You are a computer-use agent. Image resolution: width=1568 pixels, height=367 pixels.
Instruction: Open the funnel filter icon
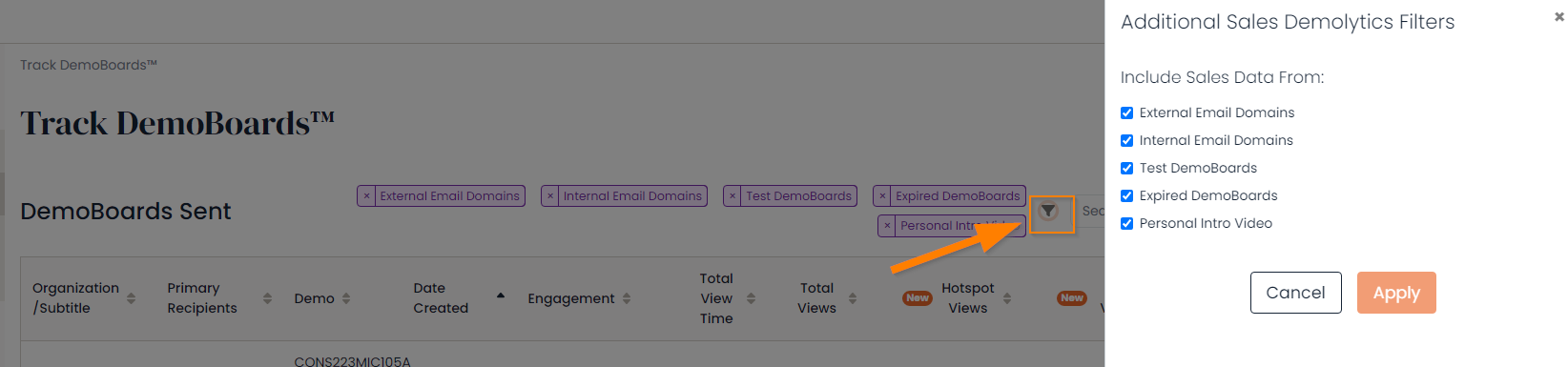point(1048,212)
